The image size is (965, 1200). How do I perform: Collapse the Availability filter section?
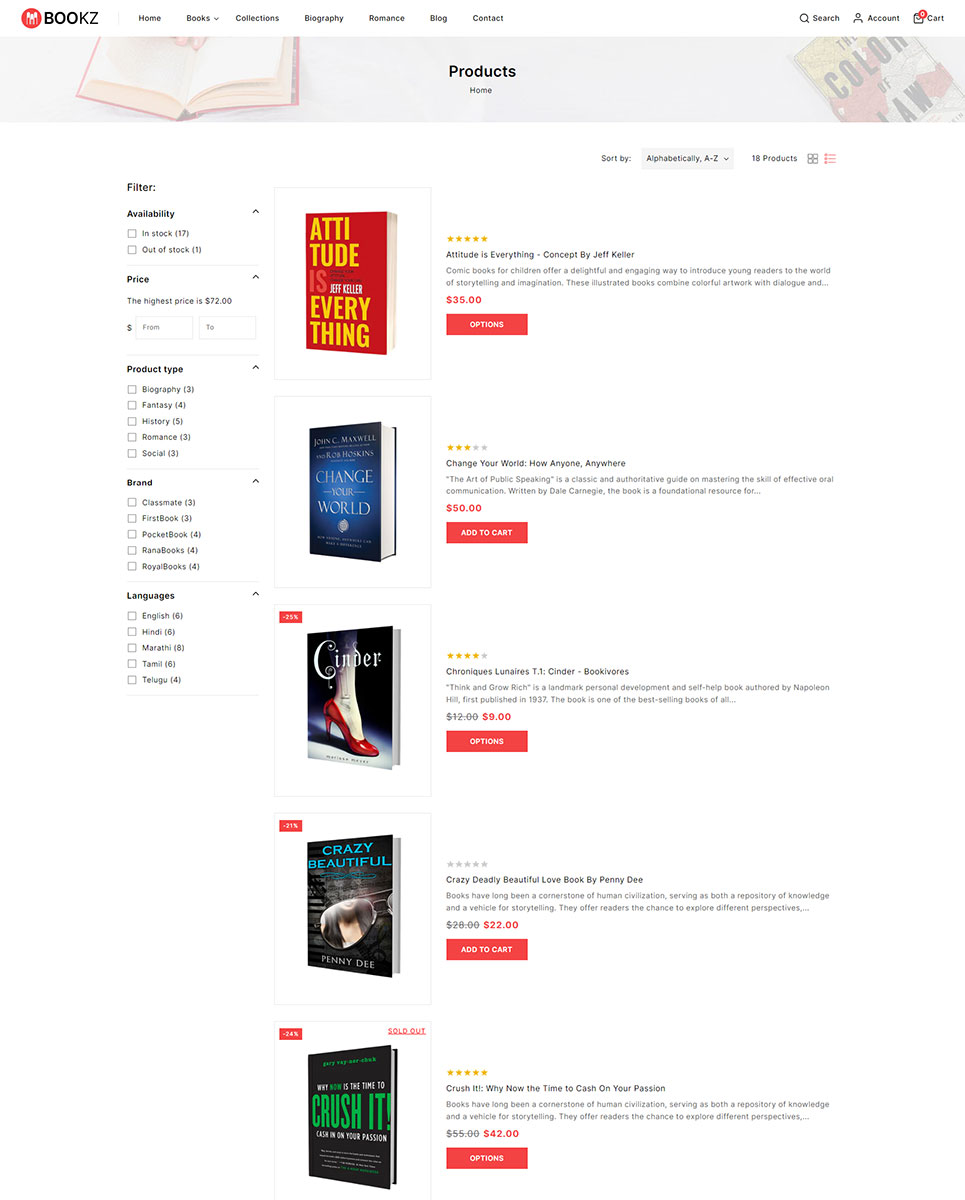255,212
